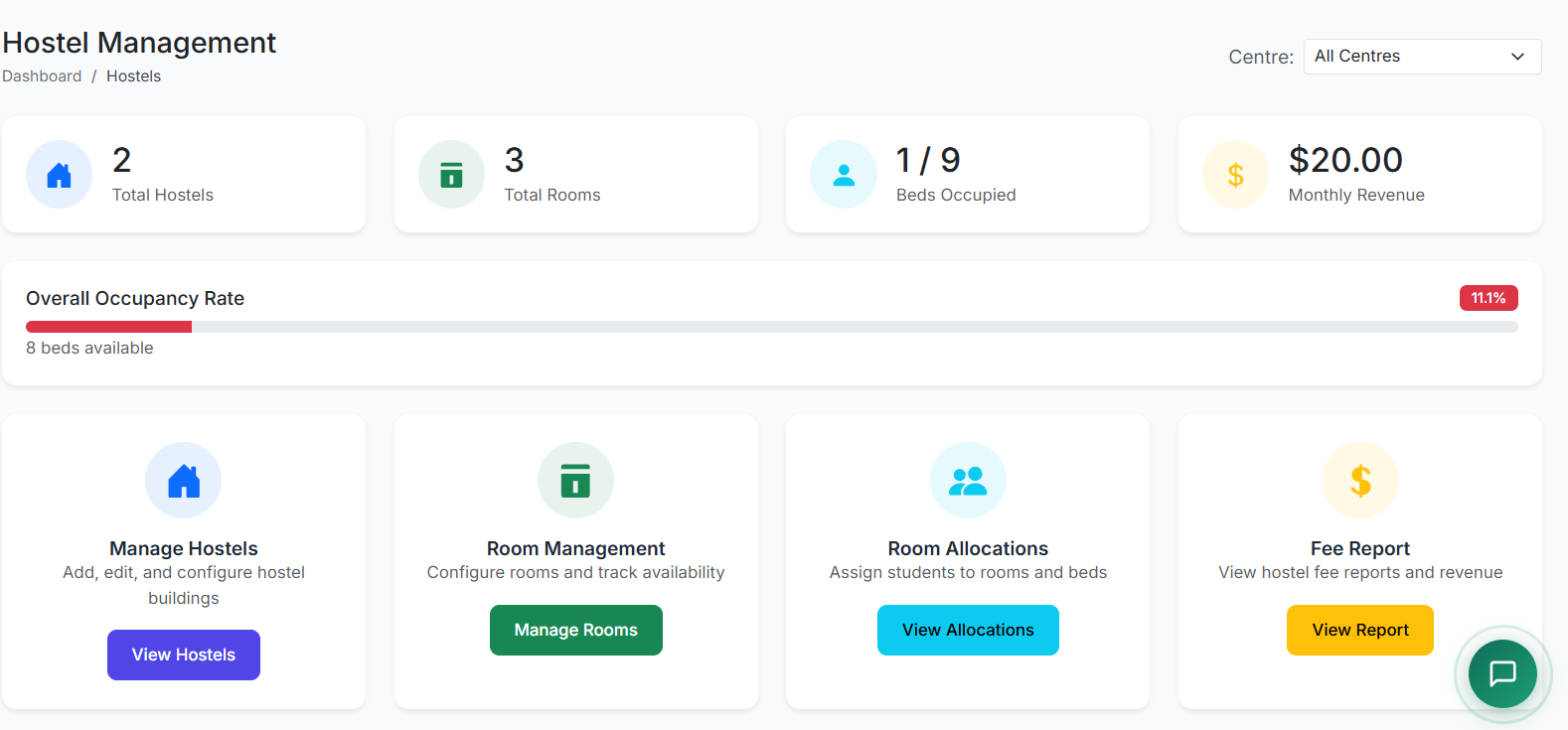This screenshot has height=730, width=1568.
Task: Click the 'Monthly Revenue' label
Action: click(x=1356, y=195)
